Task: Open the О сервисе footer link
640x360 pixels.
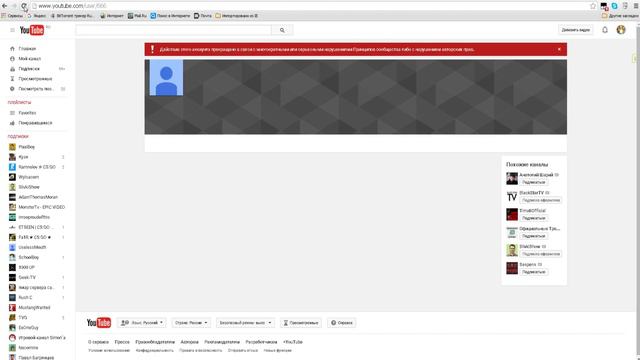Action: [98, 342]
